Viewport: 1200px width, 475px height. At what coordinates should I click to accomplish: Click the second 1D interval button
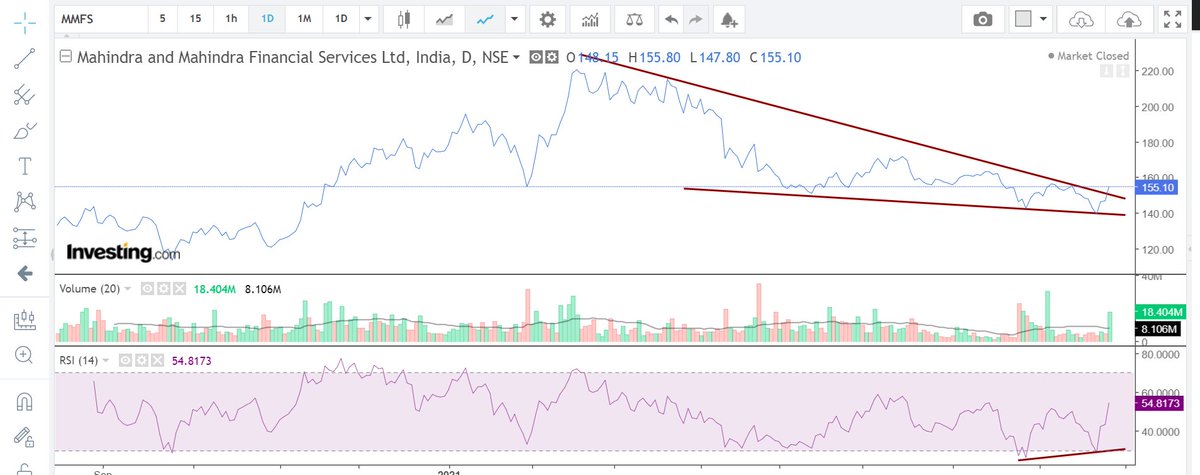(x=341, y=19)
